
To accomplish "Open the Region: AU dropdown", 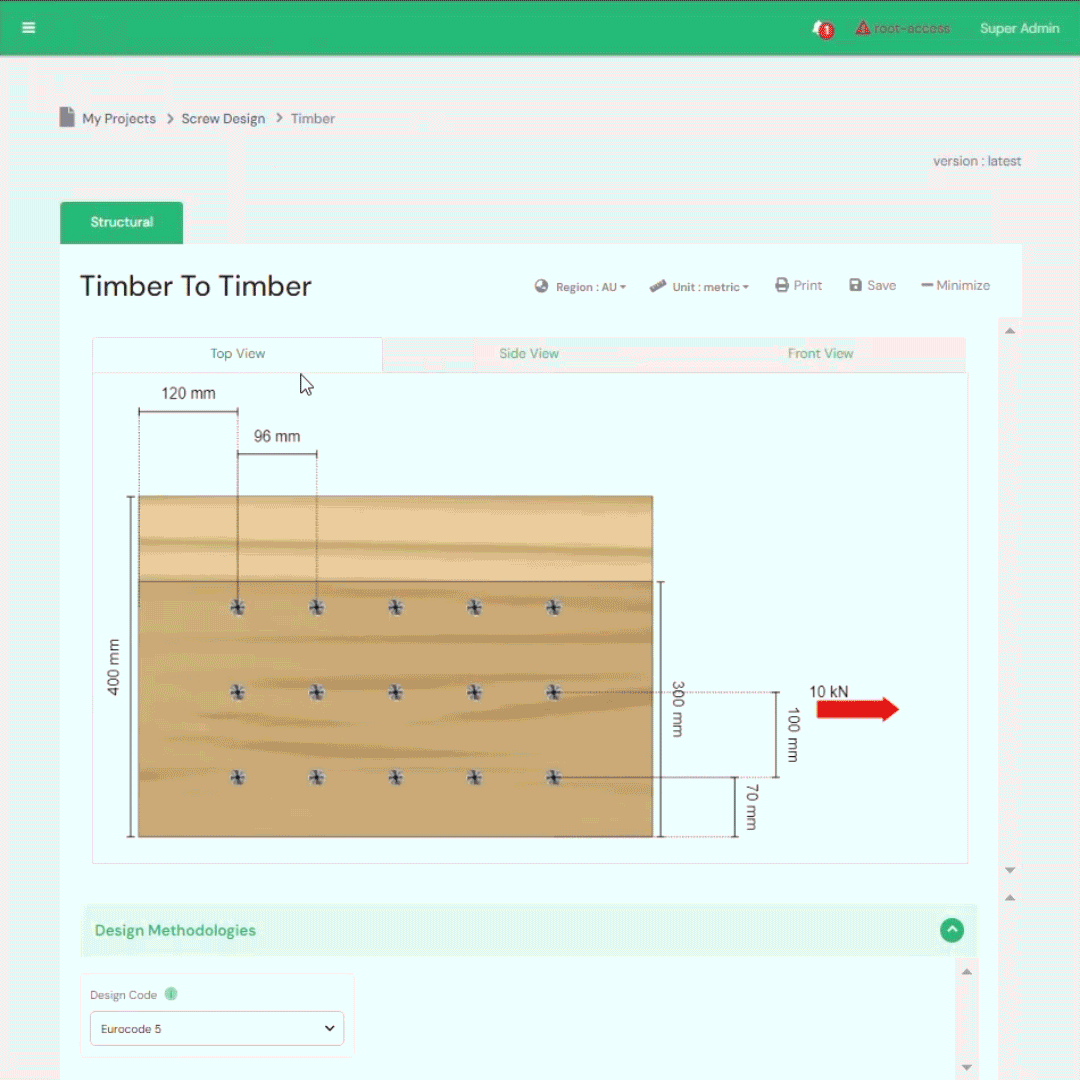I will point(581,287).
